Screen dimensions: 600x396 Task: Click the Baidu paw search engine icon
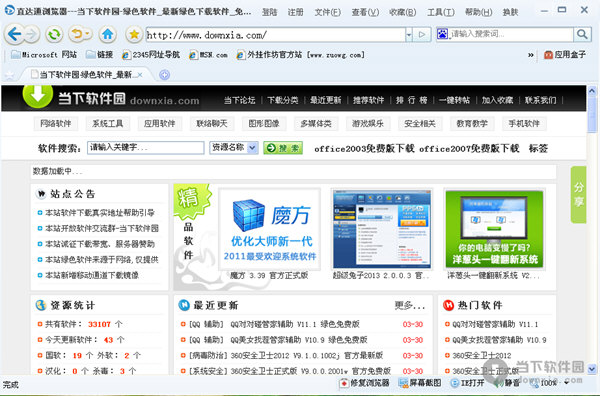pyautogui.click(x=443, y=34)
